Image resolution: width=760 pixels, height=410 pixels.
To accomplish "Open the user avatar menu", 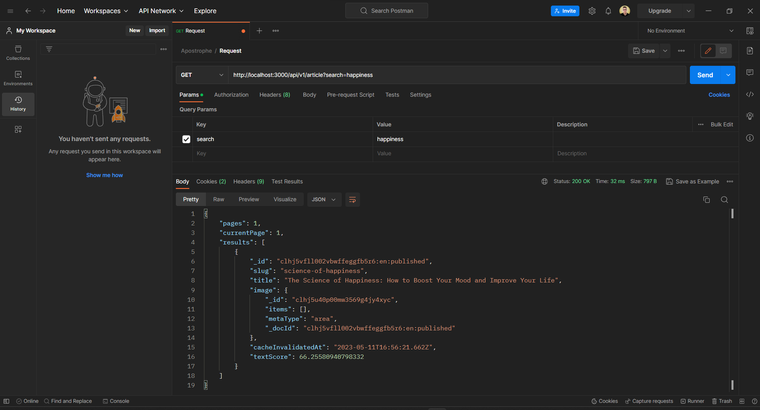I will click(625, 11).
